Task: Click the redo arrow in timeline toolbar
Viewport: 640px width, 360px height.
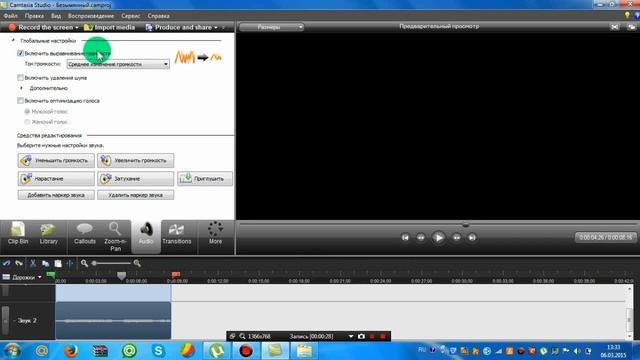Action: click(19, 264)
